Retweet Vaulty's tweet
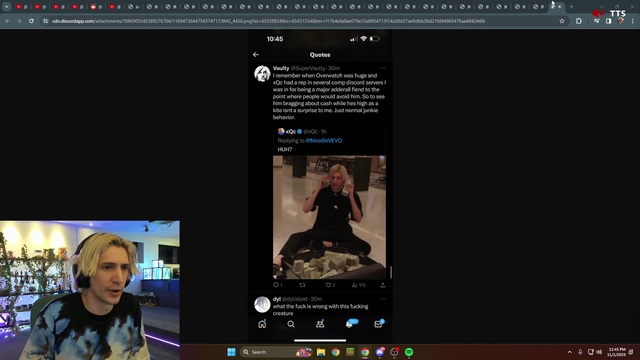Image resolution: width=640 pixels, height=360 pixels. pos(302,285)
